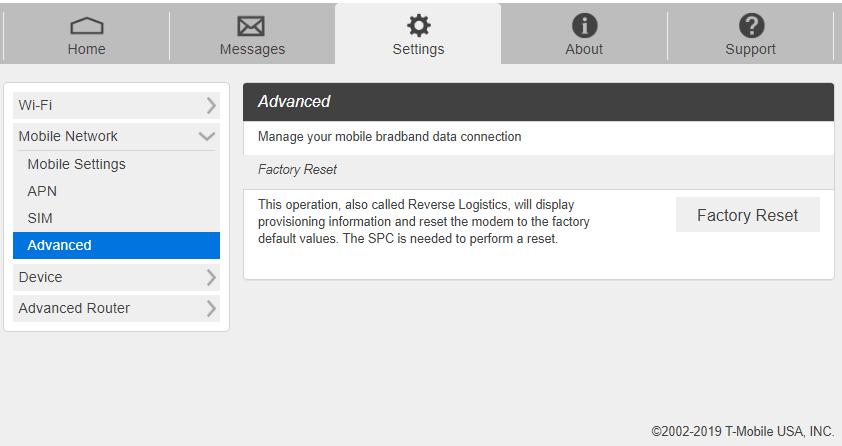Click the Messages envelope icon
The height and width of the screenshot is (446, 842).
coord(252,25)
